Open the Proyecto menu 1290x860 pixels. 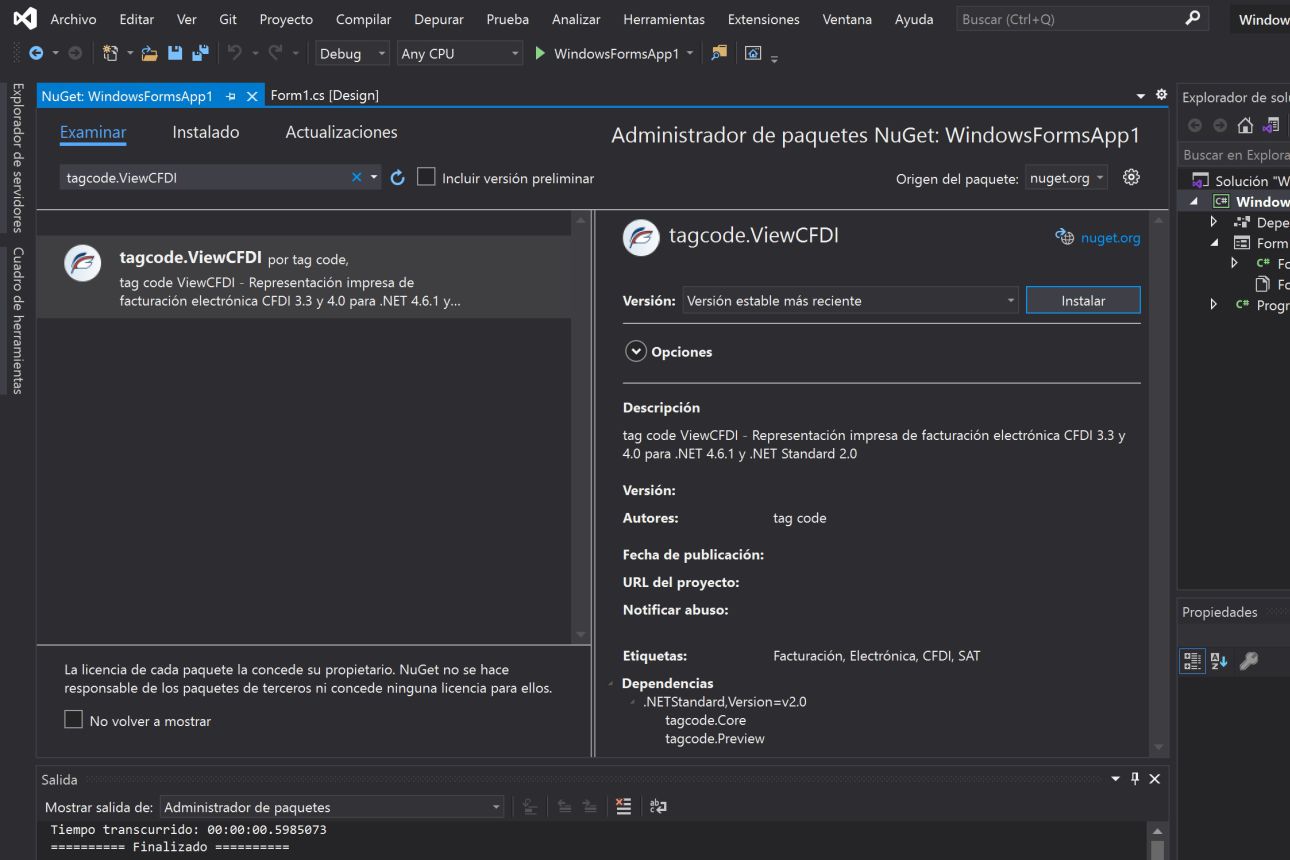[x=286, y=19]
